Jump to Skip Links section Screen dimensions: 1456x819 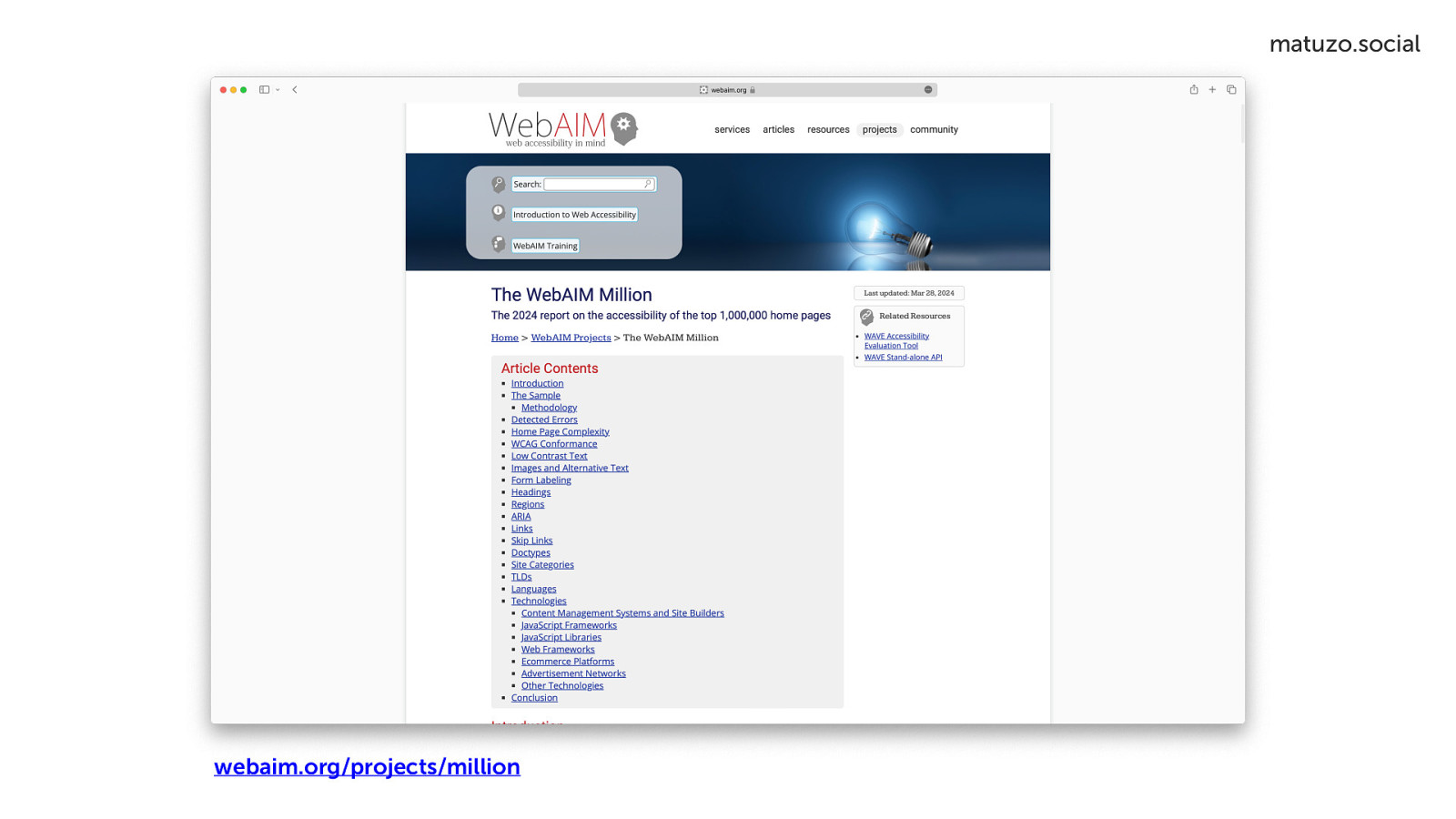(531, 541)
